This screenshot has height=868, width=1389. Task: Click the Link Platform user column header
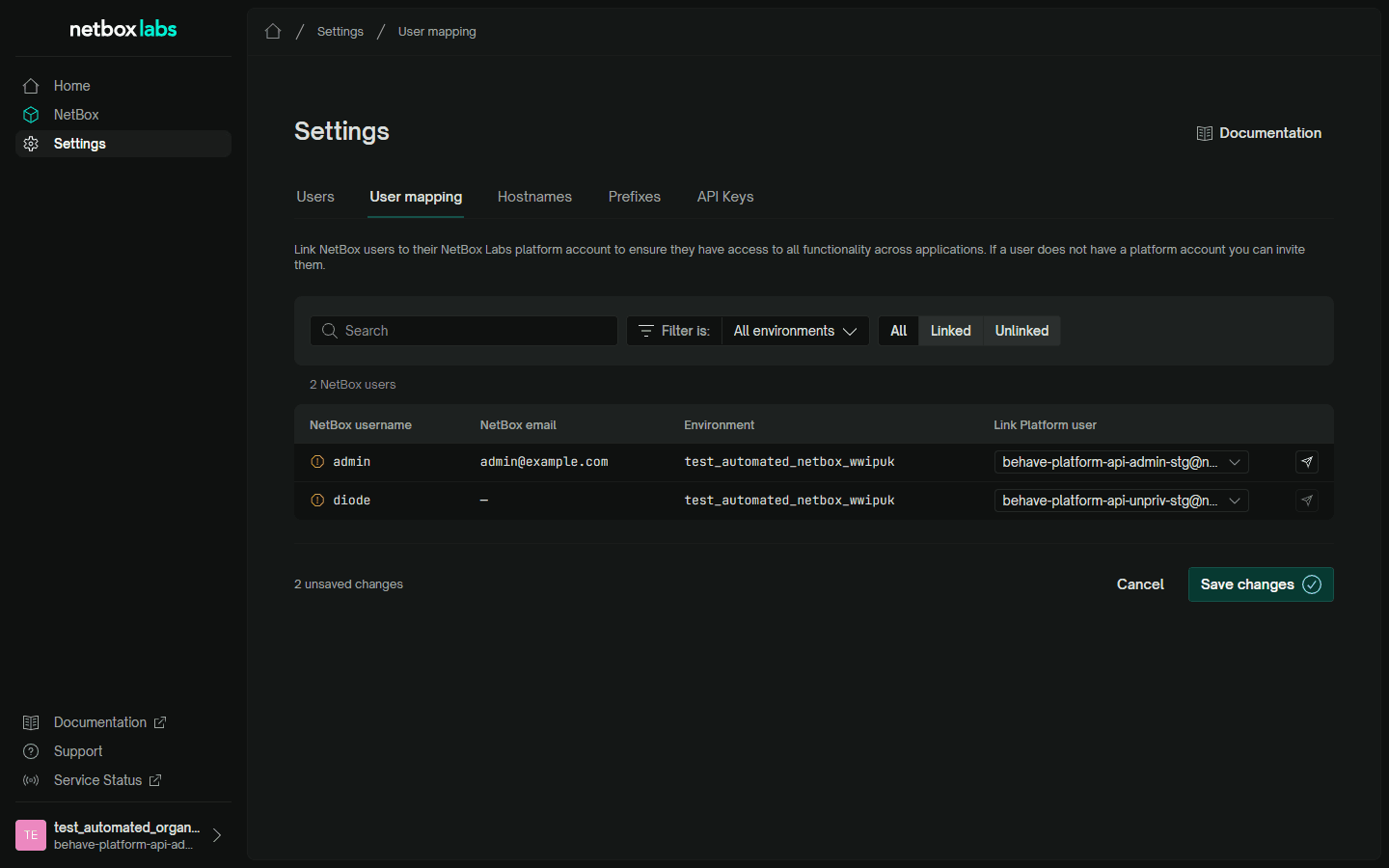[x=1045, y=425]
